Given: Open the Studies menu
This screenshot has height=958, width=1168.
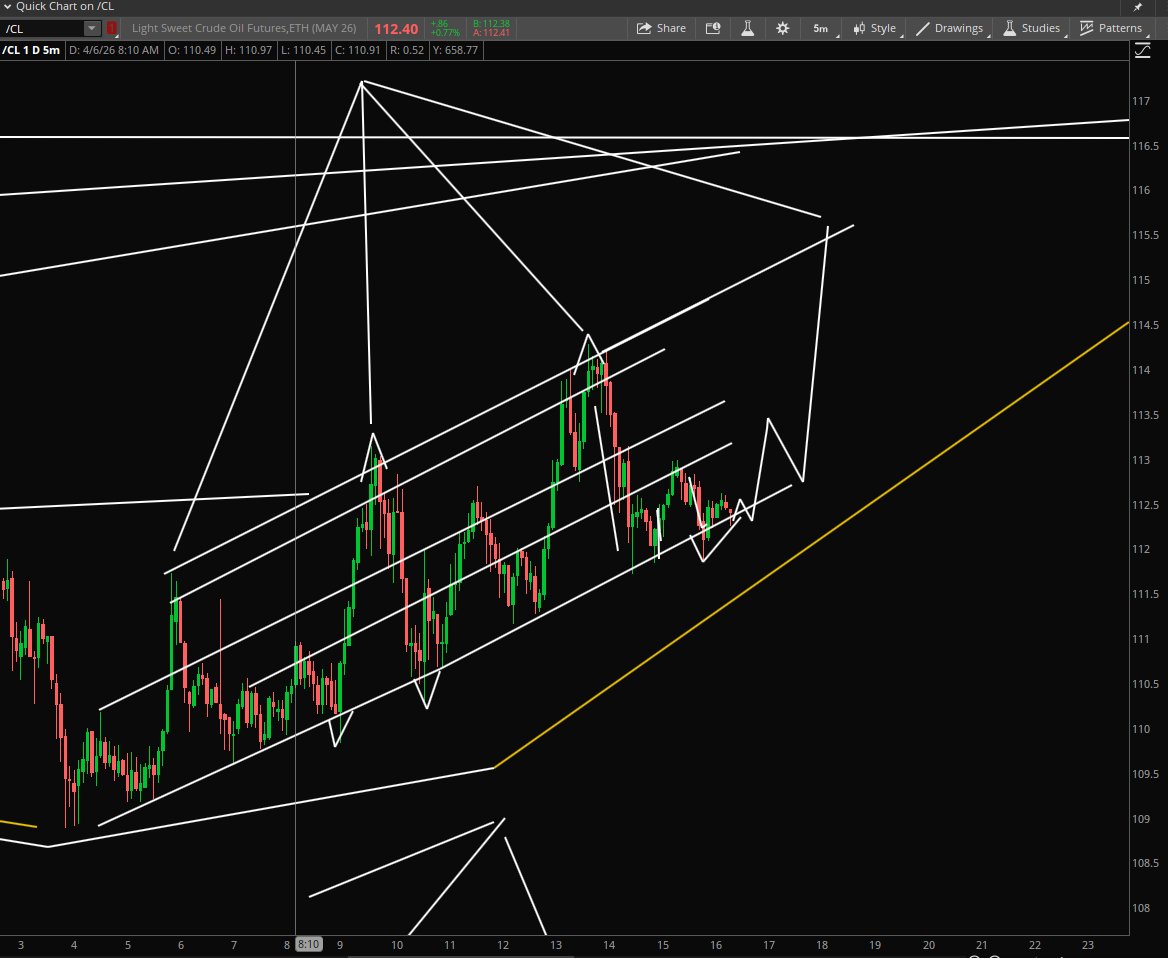Looking at the screenshot, I should coord(1039,28).
